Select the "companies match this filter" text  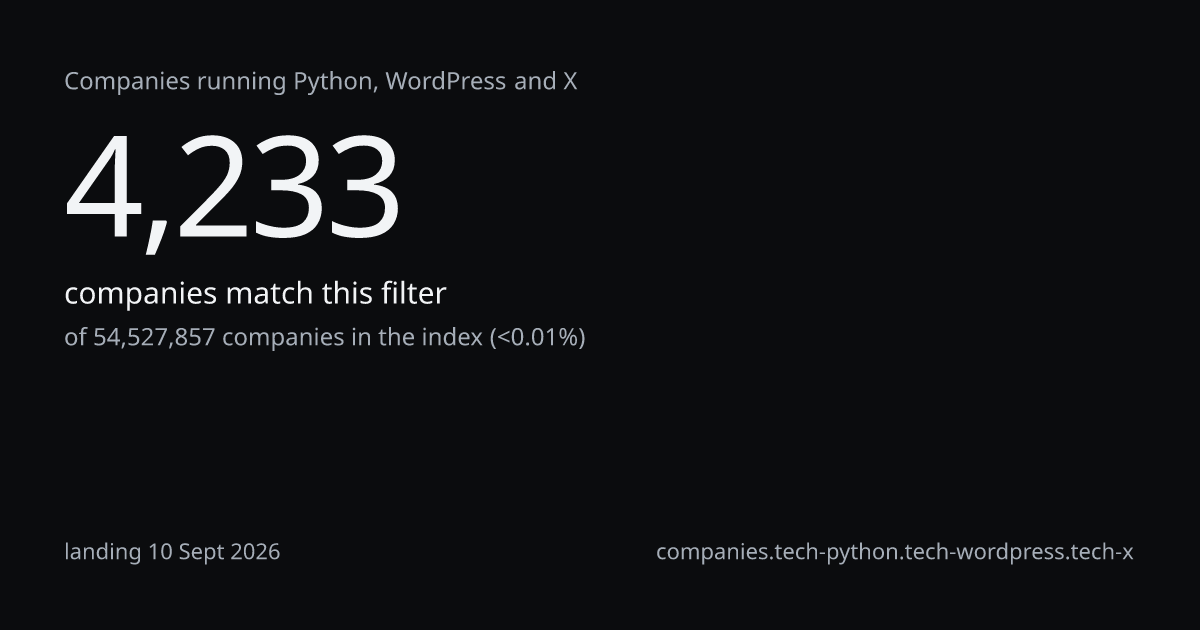pyautogui.click(x=255, y=294)
